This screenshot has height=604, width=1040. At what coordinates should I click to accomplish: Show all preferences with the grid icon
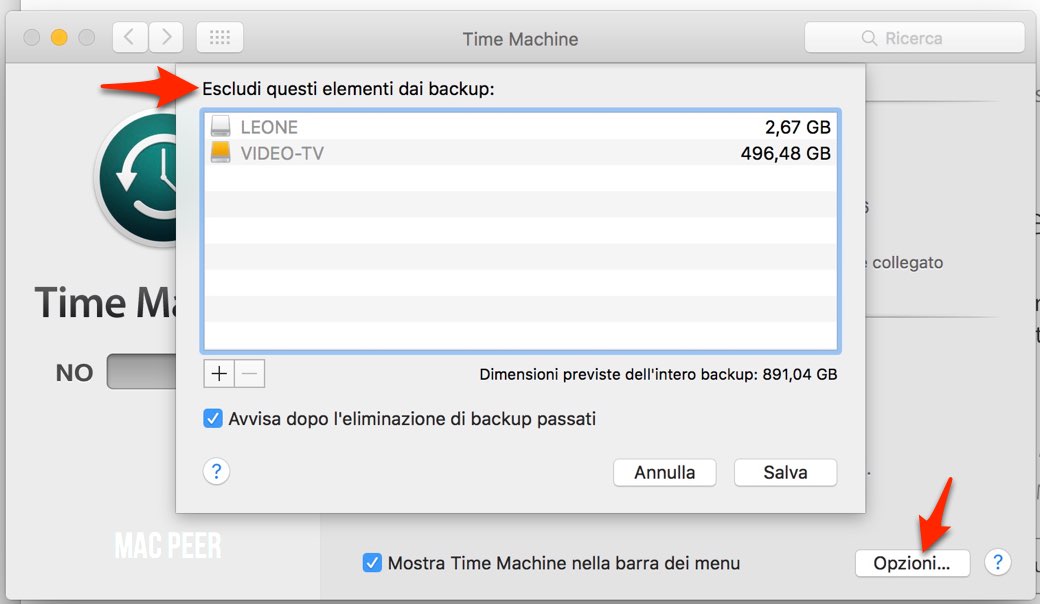coord(220,37)
